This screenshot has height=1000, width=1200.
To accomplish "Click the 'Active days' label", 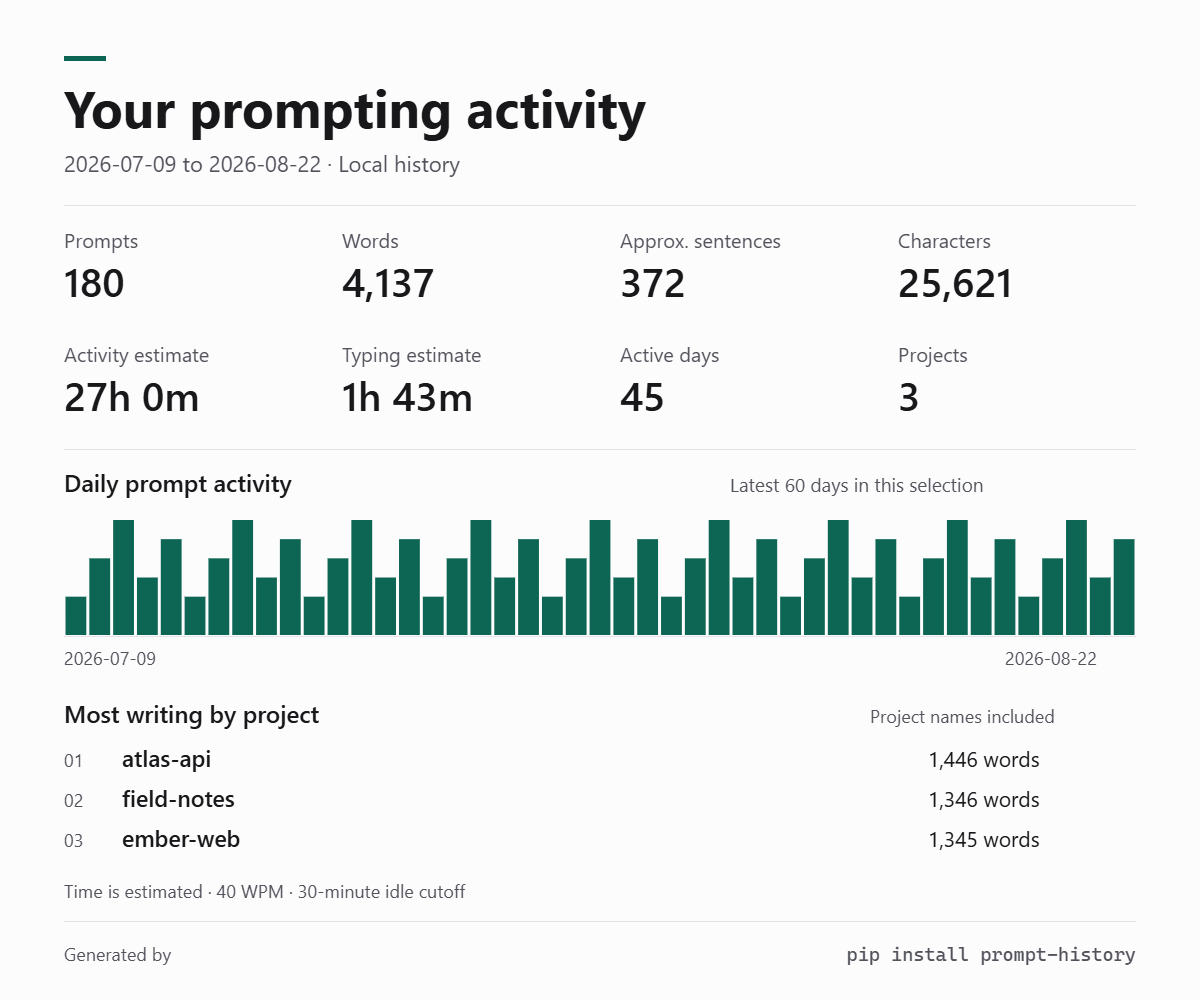I will [x=669, y=355].
